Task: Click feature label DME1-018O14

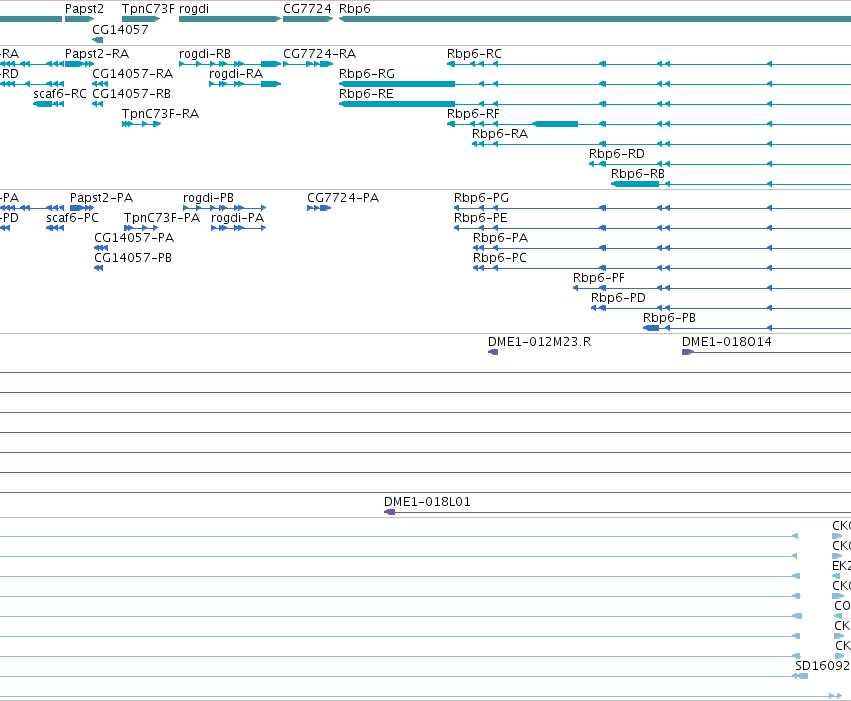Action: [x=727, y=341]
